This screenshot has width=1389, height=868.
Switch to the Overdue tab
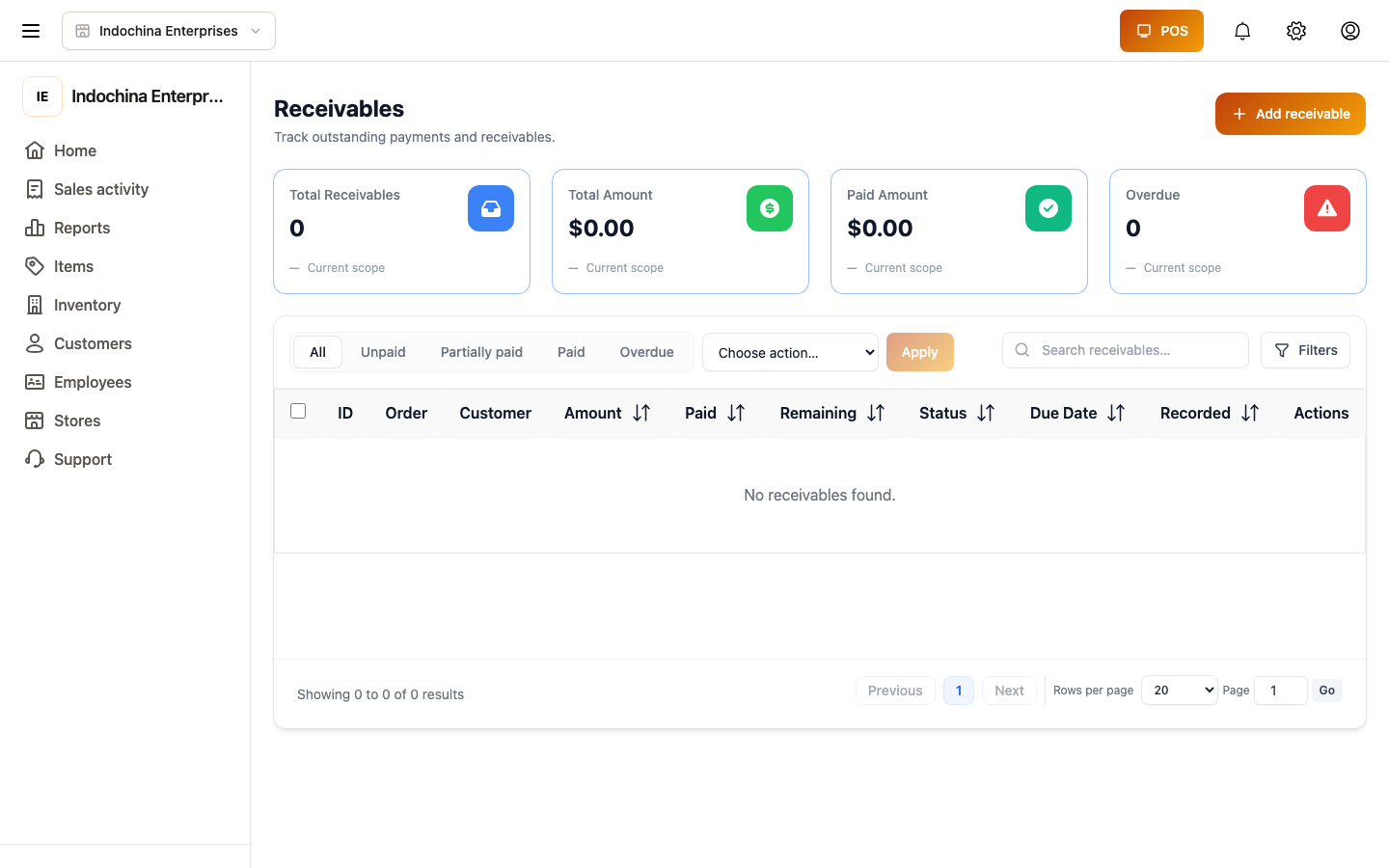click(x=646, y=352)
